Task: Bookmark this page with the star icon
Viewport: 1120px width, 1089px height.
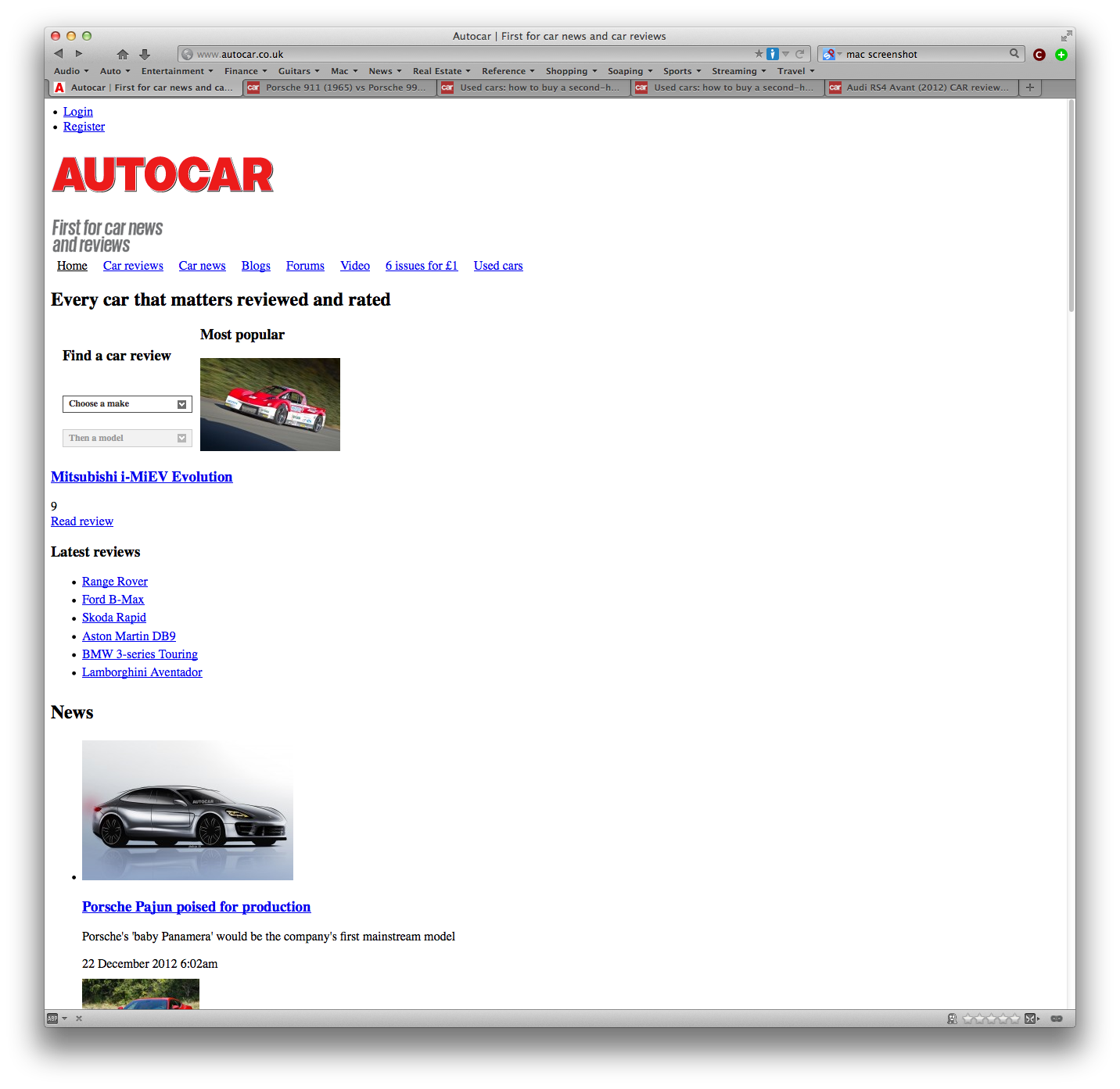Action: coord(759,54)
